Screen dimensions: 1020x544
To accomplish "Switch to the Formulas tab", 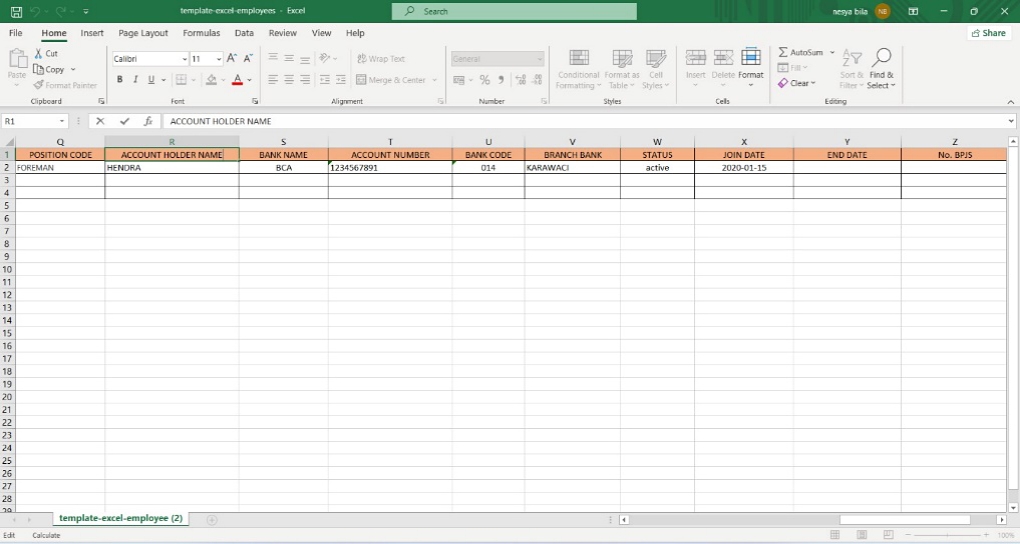I will (x=201, y=33).
